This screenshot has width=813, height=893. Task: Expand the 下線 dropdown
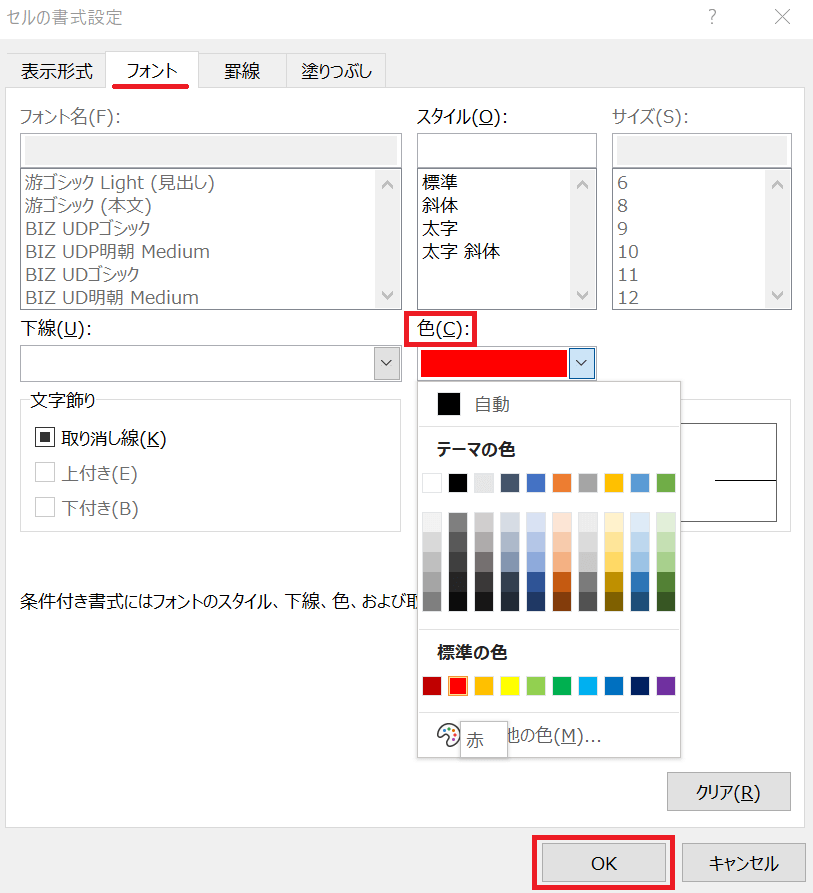387,363
